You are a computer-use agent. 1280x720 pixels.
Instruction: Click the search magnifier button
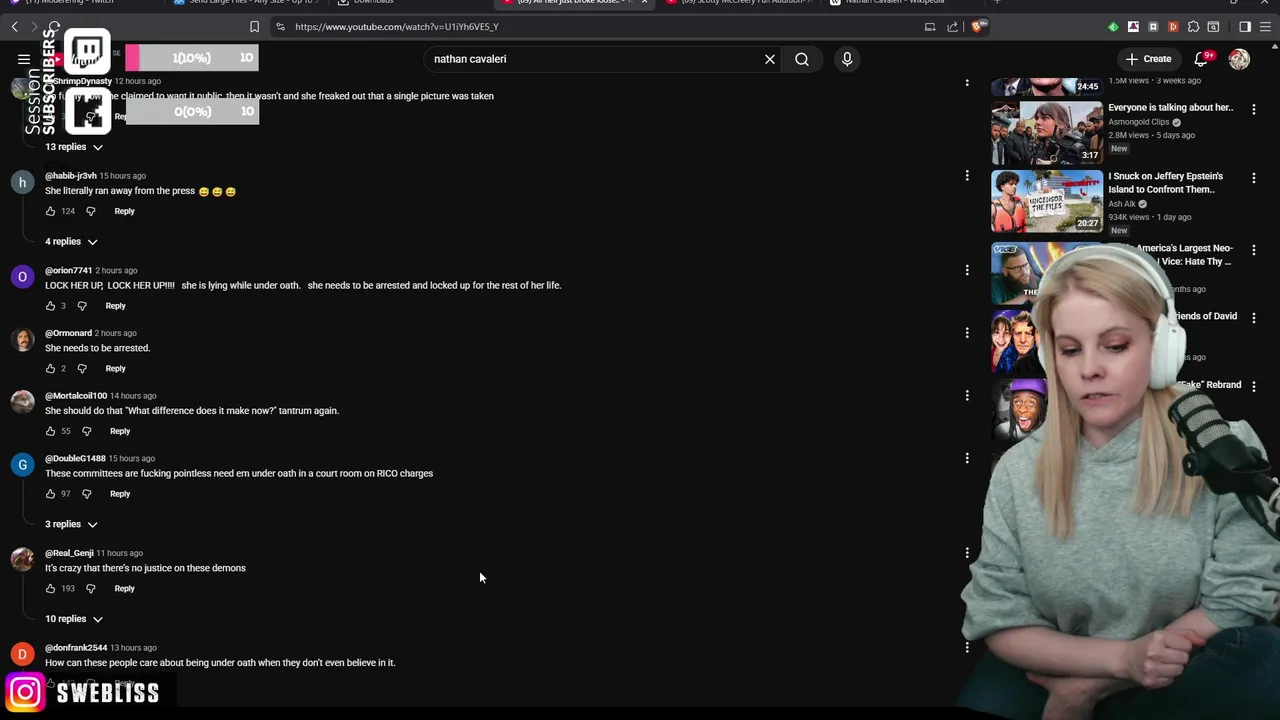(x=802, y=59)
